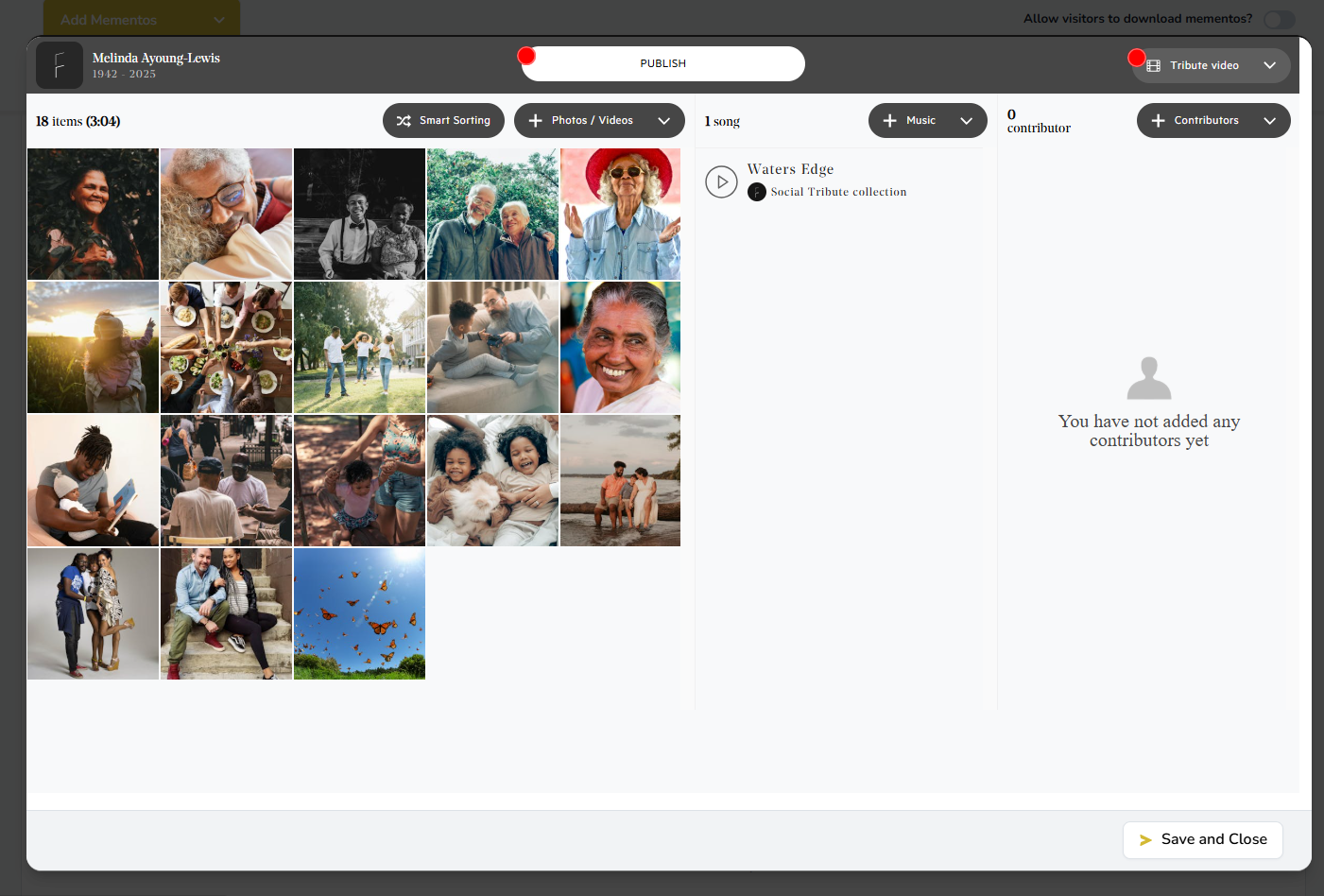Play the Waters Edge song
1324x896 pixels.
point(721,181)
